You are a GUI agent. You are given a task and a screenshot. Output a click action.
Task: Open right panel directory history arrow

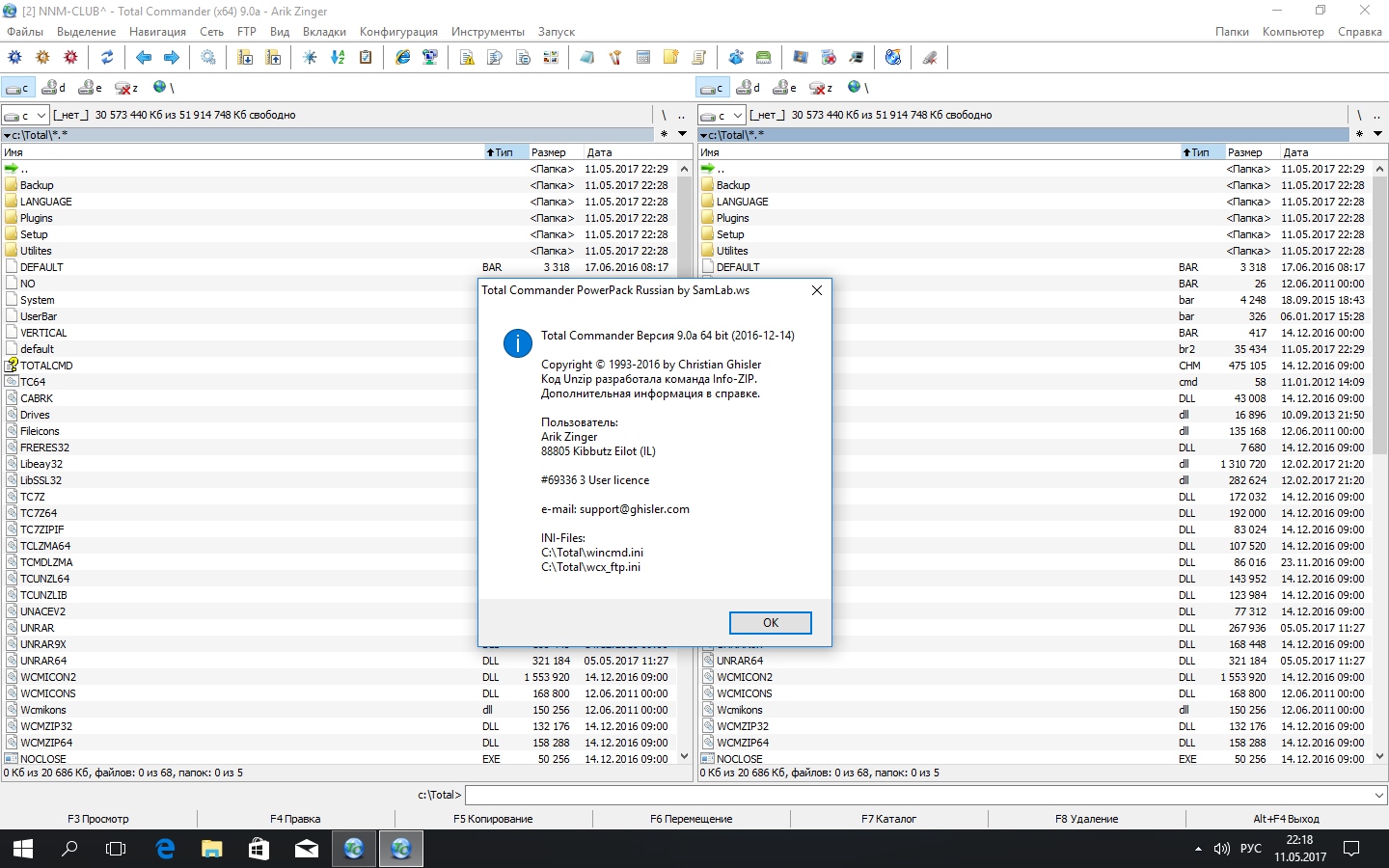click(x=1378, y=134)
